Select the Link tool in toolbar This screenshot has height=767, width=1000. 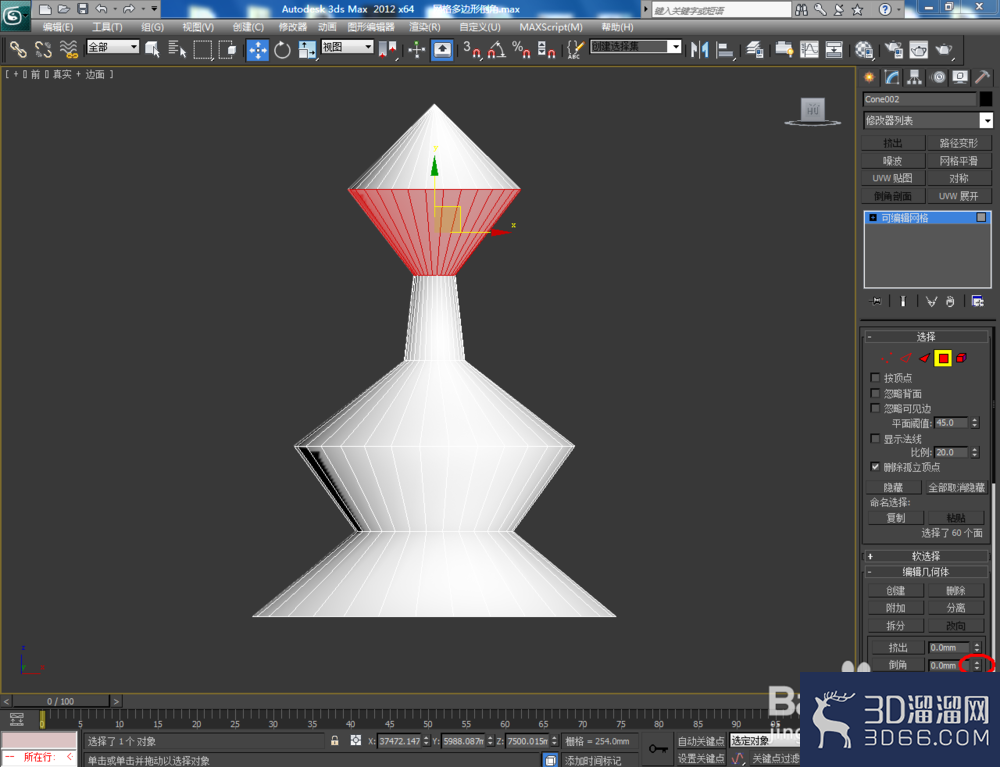tap(18, 49)
